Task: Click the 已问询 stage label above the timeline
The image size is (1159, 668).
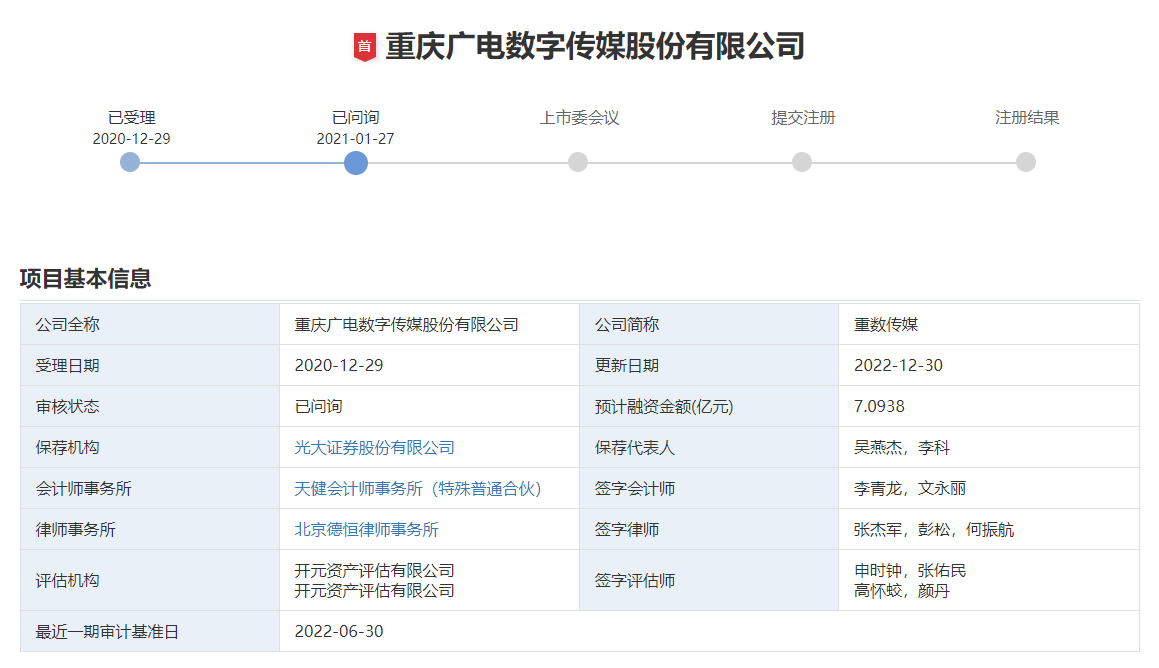Action: pos(356,117)
